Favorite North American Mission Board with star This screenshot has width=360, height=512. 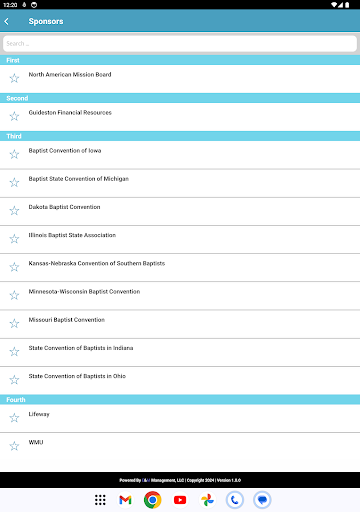(14, 78)
